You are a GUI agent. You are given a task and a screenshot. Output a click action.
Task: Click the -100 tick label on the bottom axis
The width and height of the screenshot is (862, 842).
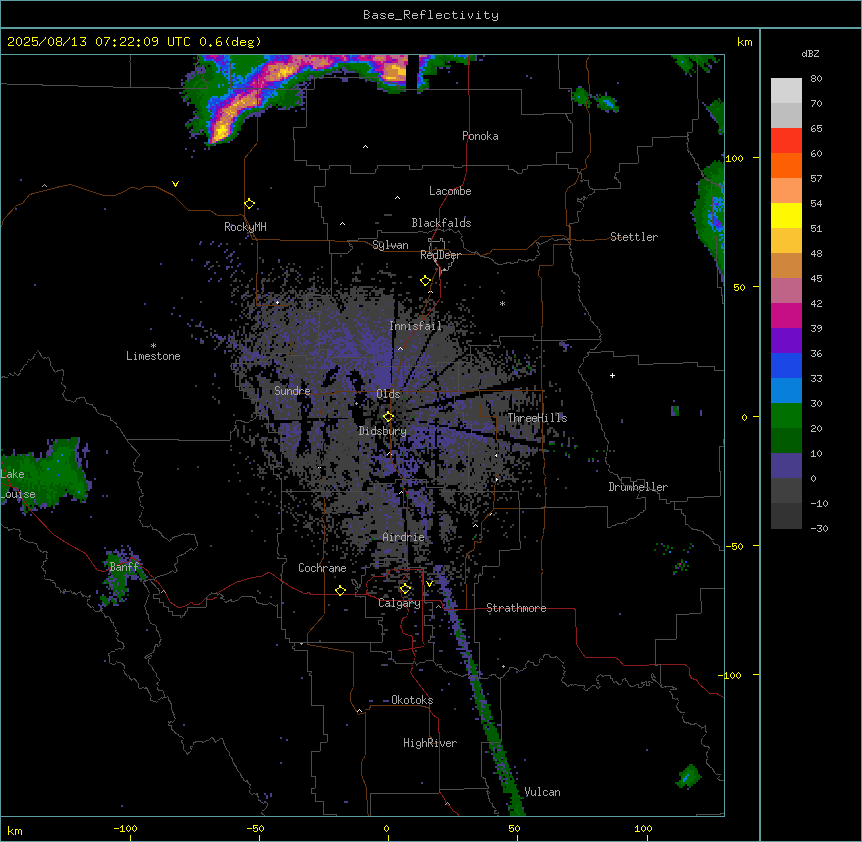point(125,828)
